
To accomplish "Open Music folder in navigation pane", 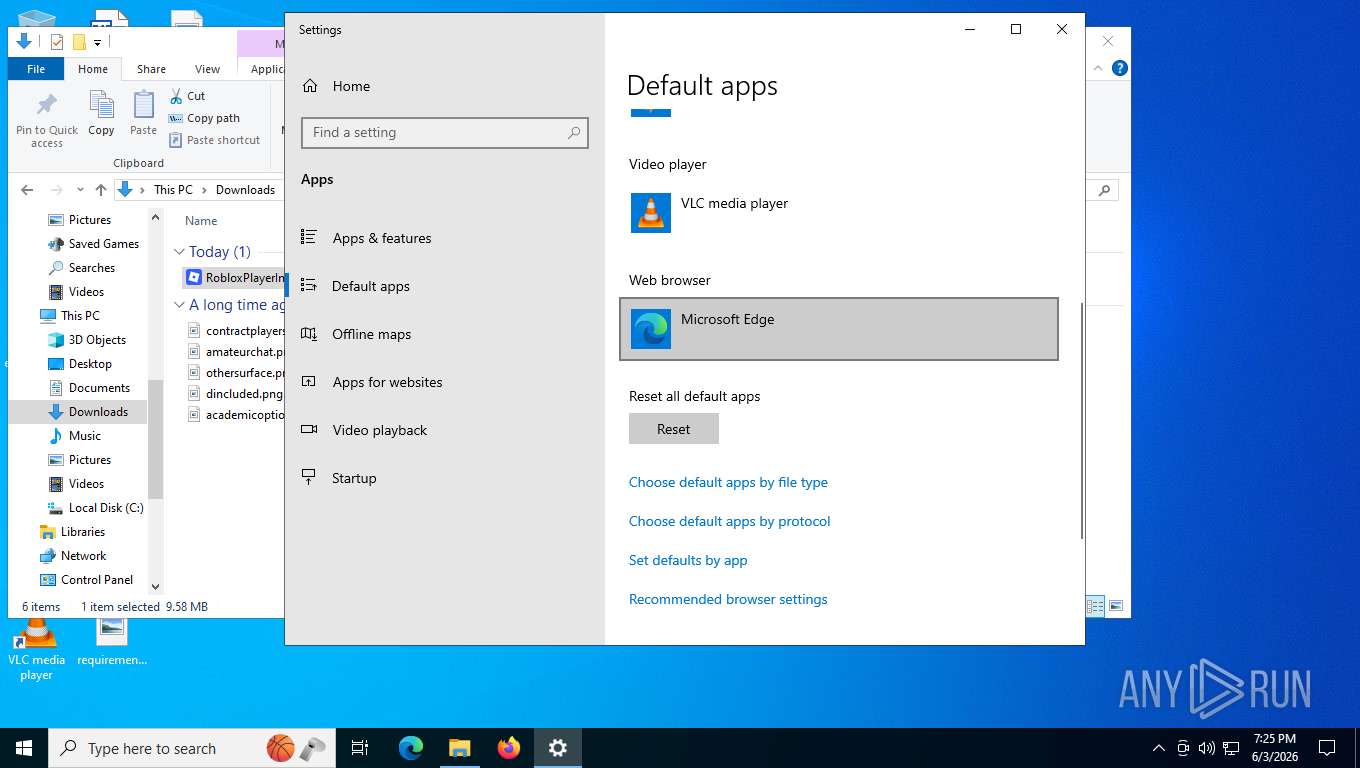I will [x=75, y=436].
